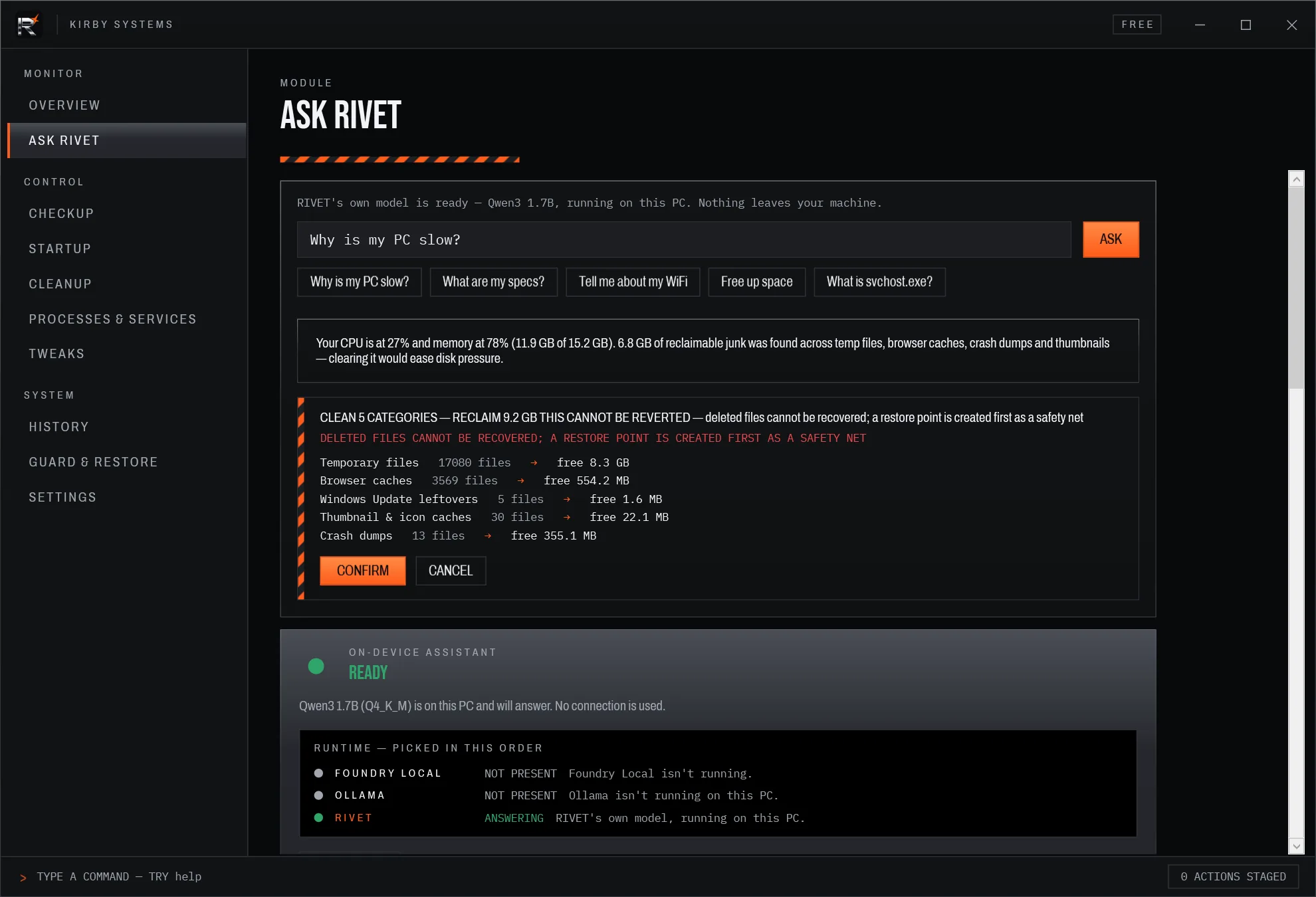
Task: Click the green READY status indicator dot
Action: [x=316, y=666]
